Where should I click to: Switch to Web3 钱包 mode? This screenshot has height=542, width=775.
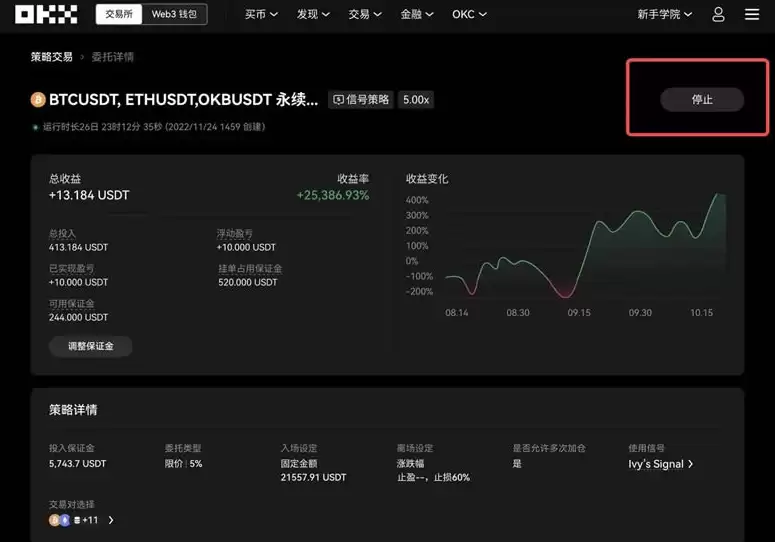pyautogui.click(x=174, y=15)
